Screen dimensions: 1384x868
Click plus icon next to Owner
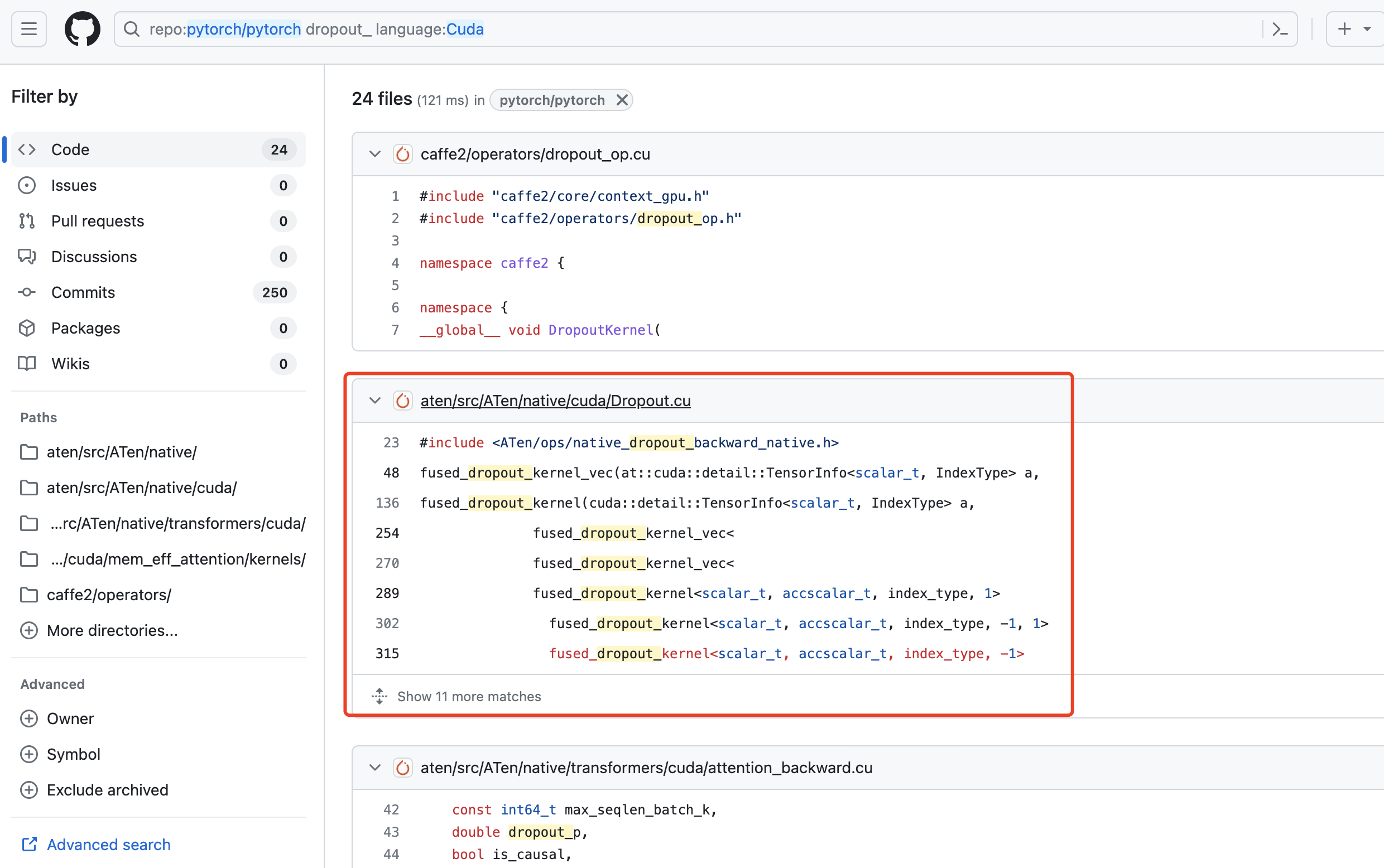point(28,718)
